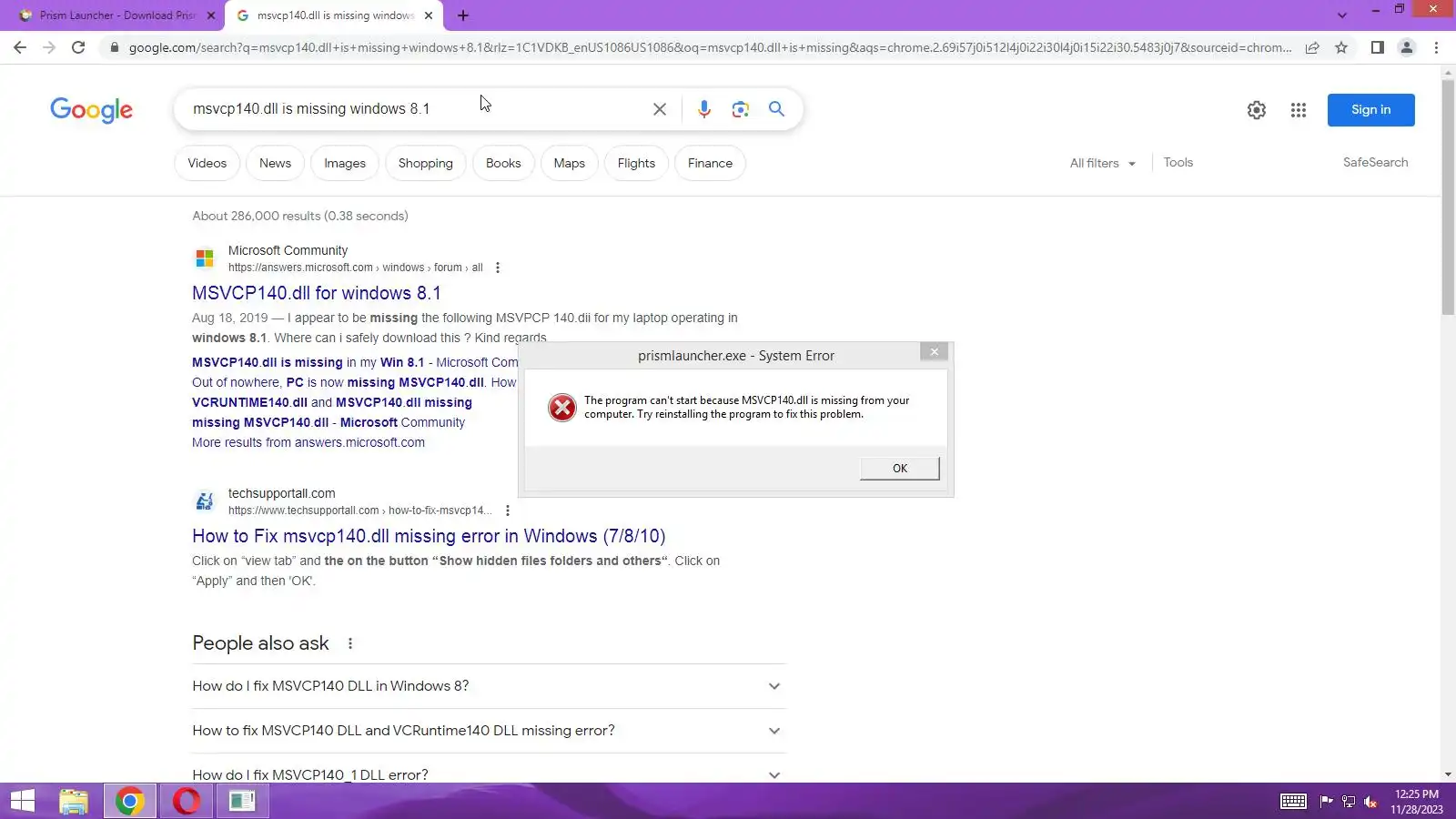Reload the Google search page
Viewport: 1456px width, 819px height.
click(x=78, y=47)
